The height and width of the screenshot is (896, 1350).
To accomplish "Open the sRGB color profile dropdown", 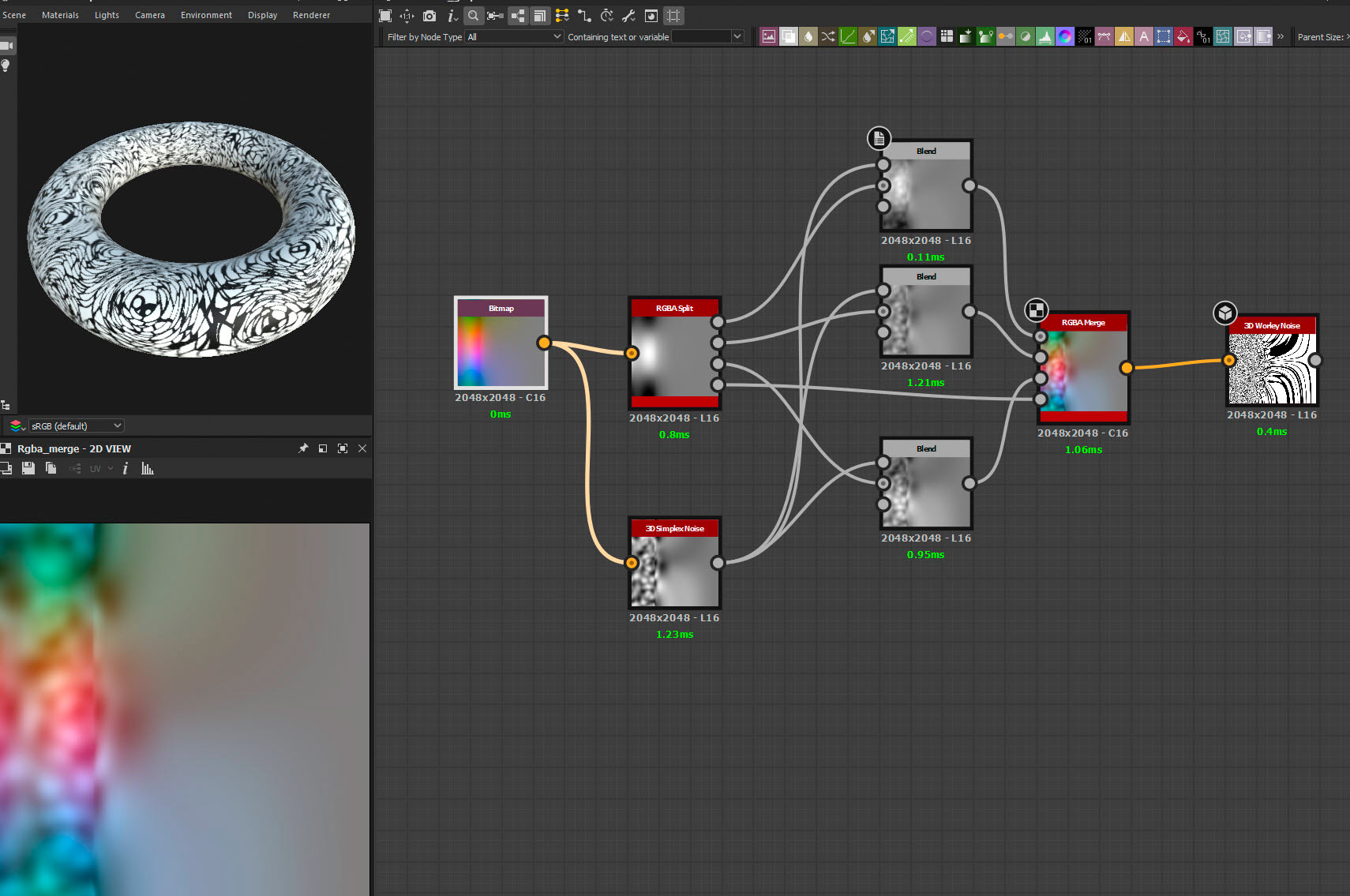I will (76, 426).
